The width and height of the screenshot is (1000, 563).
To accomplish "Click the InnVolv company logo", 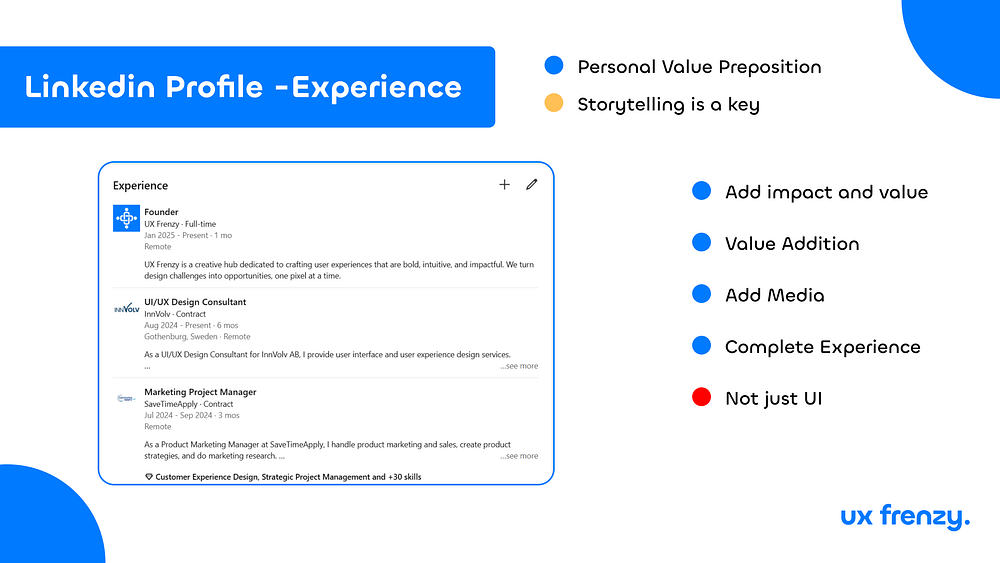I will (x=126, y=309).
